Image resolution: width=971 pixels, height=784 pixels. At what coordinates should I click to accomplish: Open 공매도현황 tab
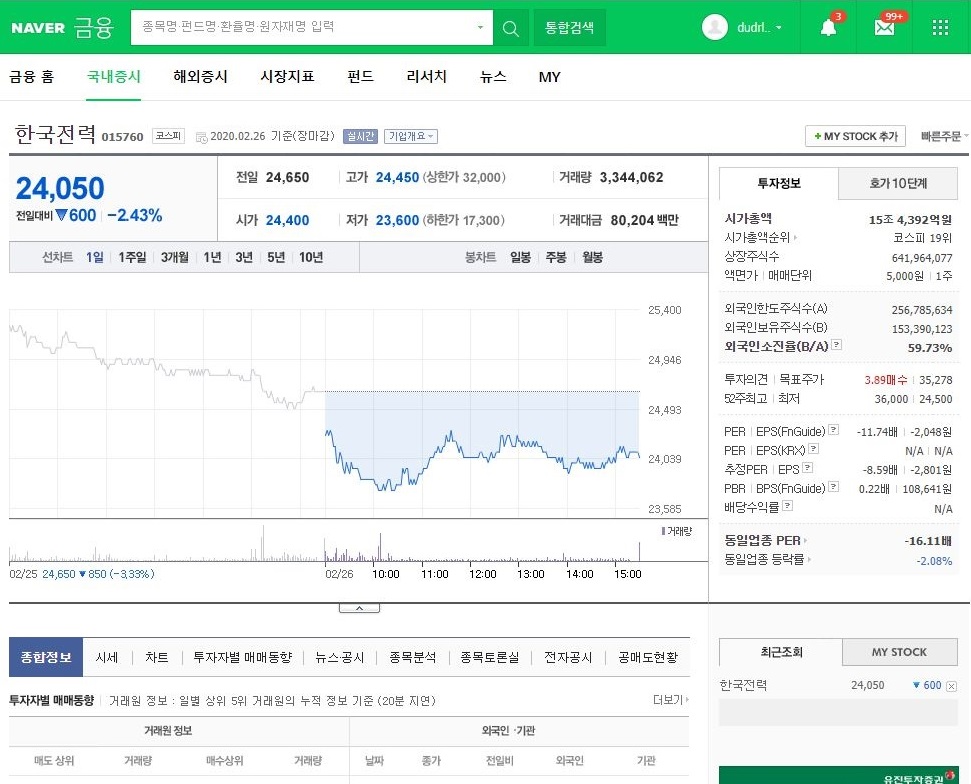point(648,658)
